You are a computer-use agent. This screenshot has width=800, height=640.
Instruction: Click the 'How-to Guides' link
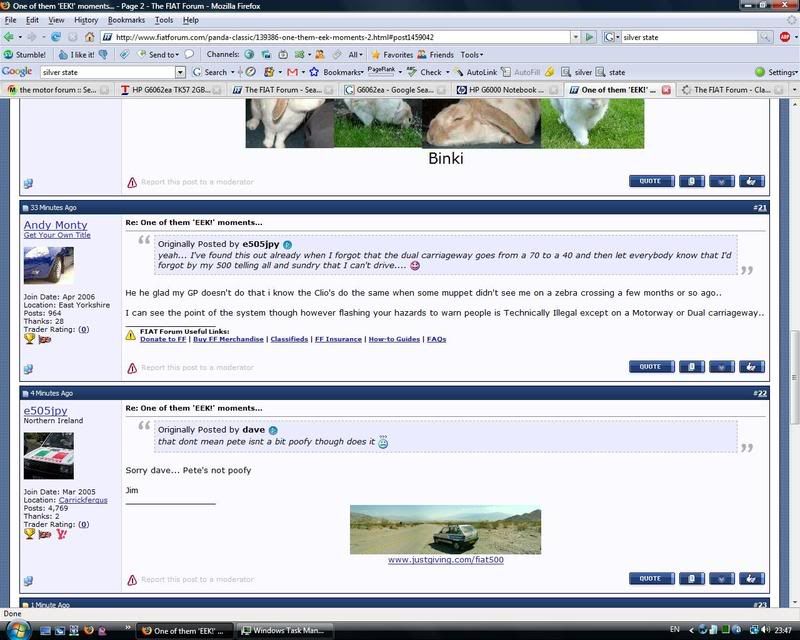coord(394,339)
